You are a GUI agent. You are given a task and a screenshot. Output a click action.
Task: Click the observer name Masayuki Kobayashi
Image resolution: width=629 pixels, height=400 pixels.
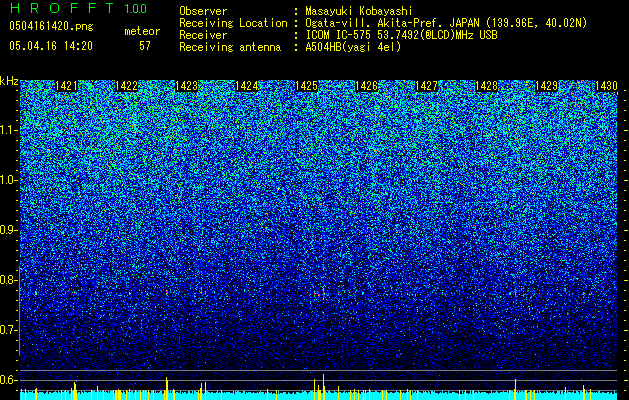[x=358, y=11]
